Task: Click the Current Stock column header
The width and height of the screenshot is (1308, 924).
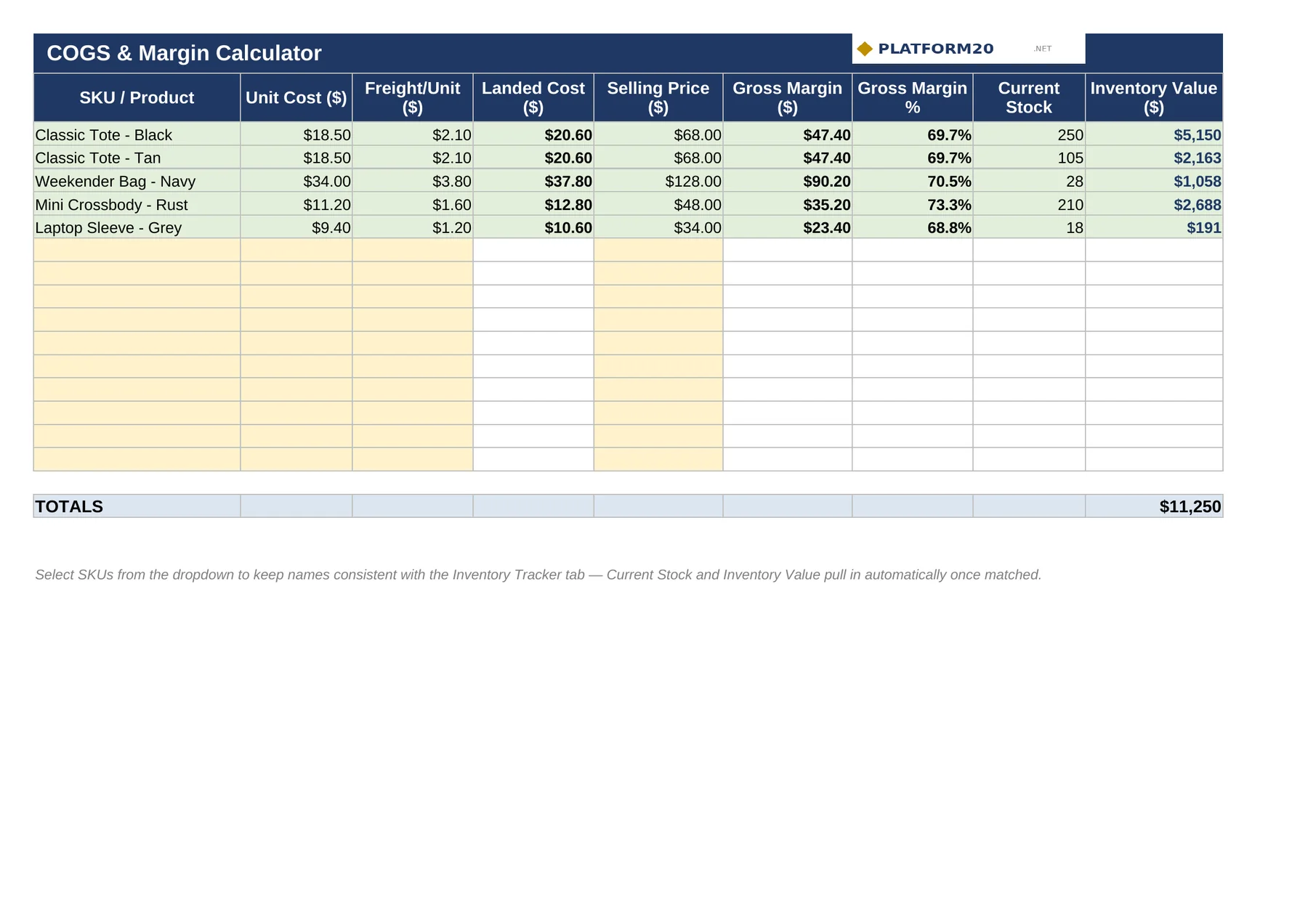Action: (1029, 97)
